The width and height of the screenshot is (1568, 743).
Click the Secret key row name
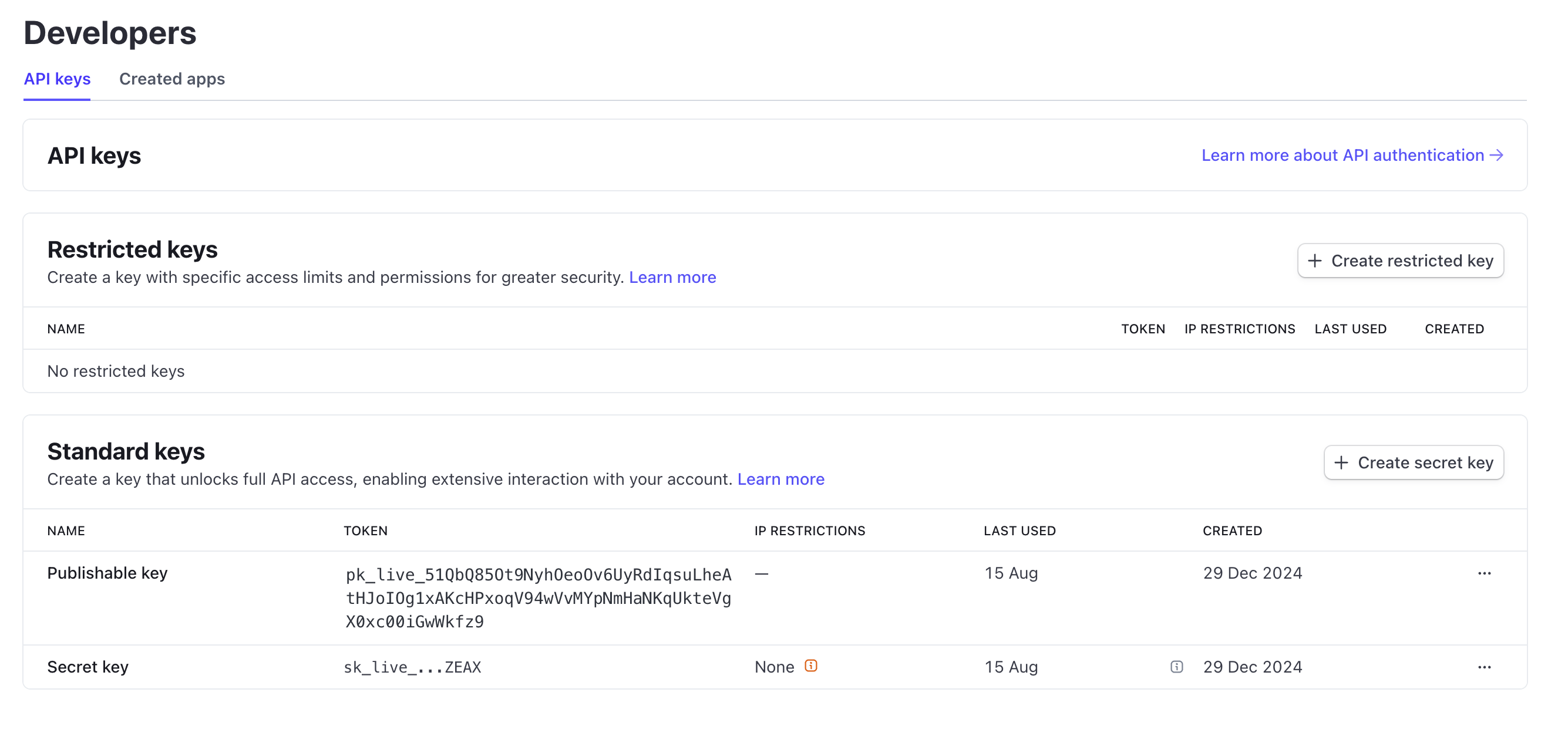pyautogui.click(x=88, y=667)
